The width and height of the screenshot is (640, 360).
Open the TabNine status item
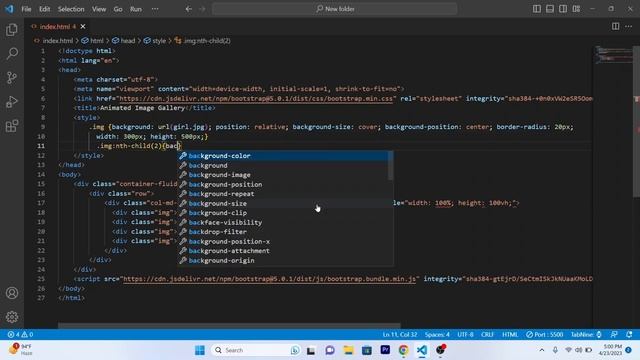(586, 334)
